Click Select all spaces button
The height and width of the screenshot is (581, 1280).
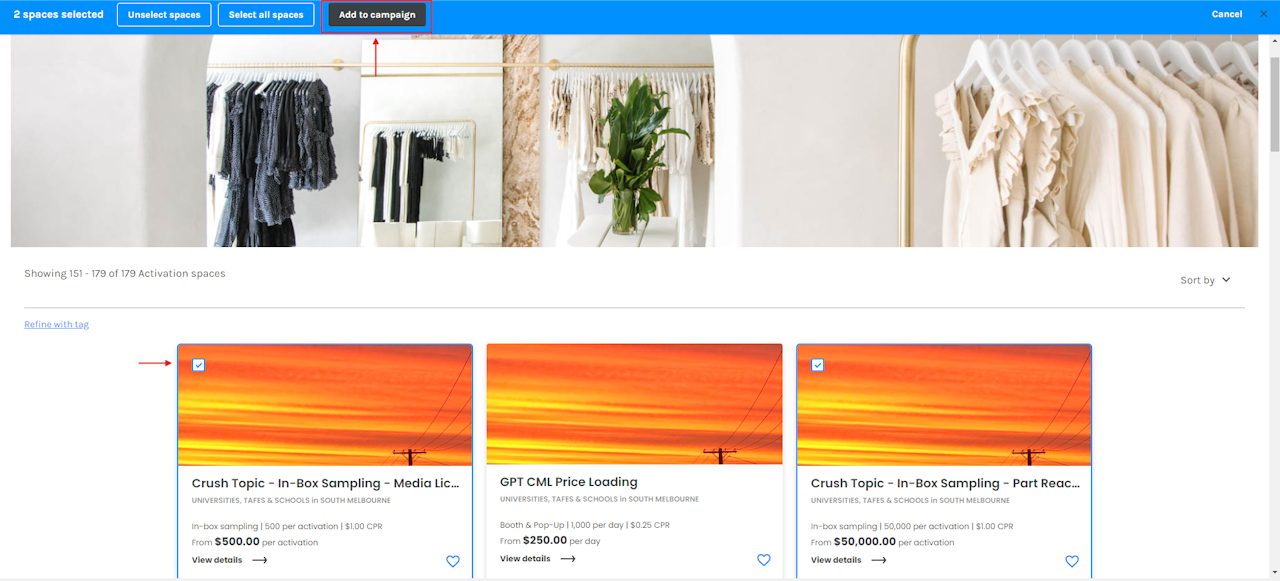(x=266, y=15)
